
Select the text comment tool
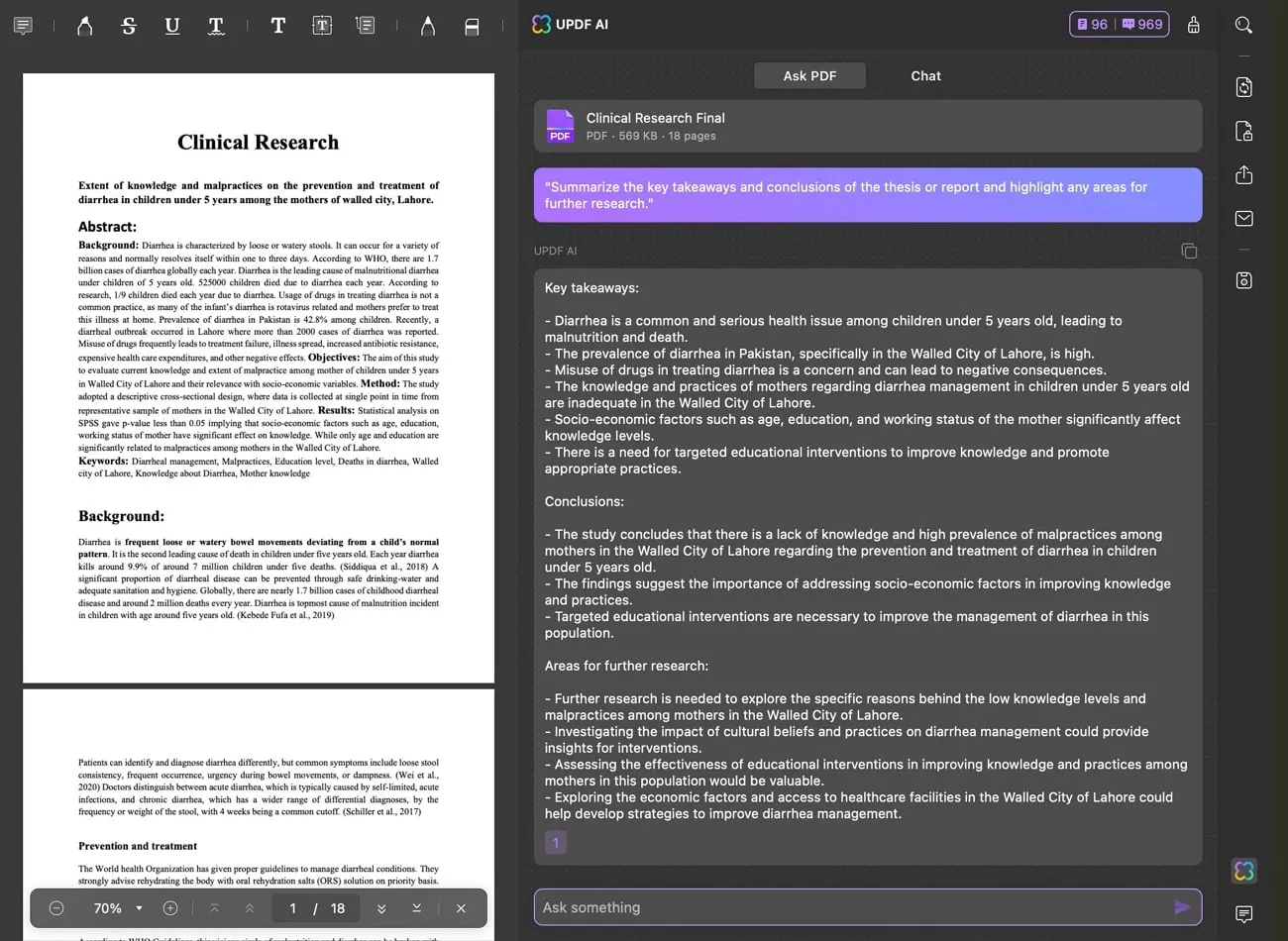[x=278, y=25]
